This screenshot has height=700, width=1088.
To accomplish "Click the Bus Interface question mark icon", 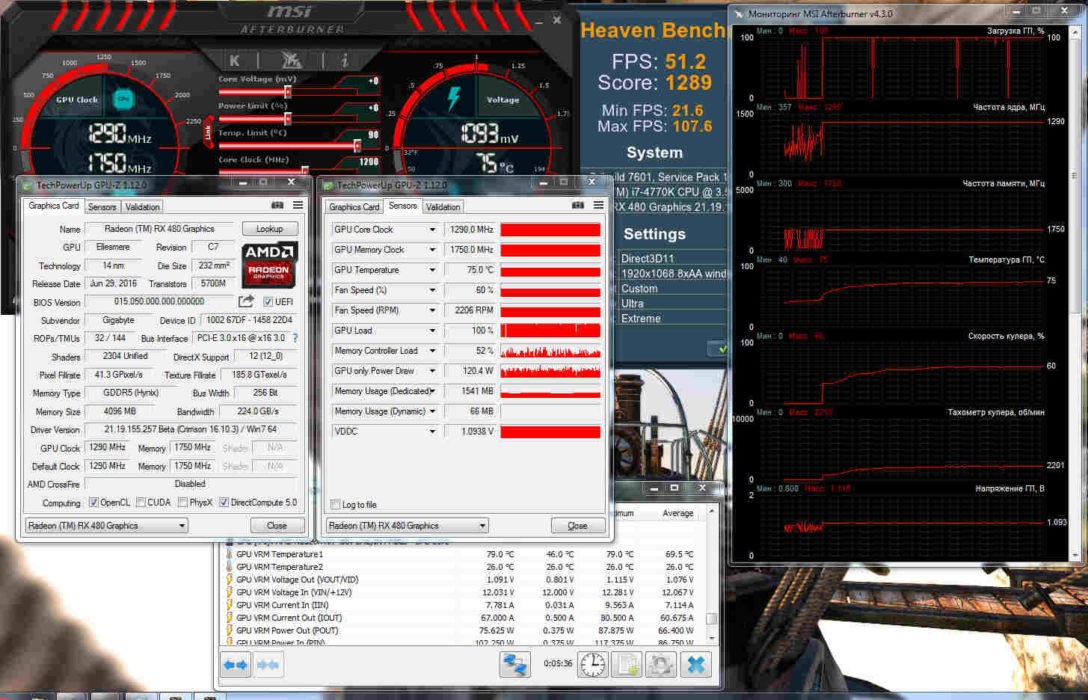I will (x=295, y=338).
